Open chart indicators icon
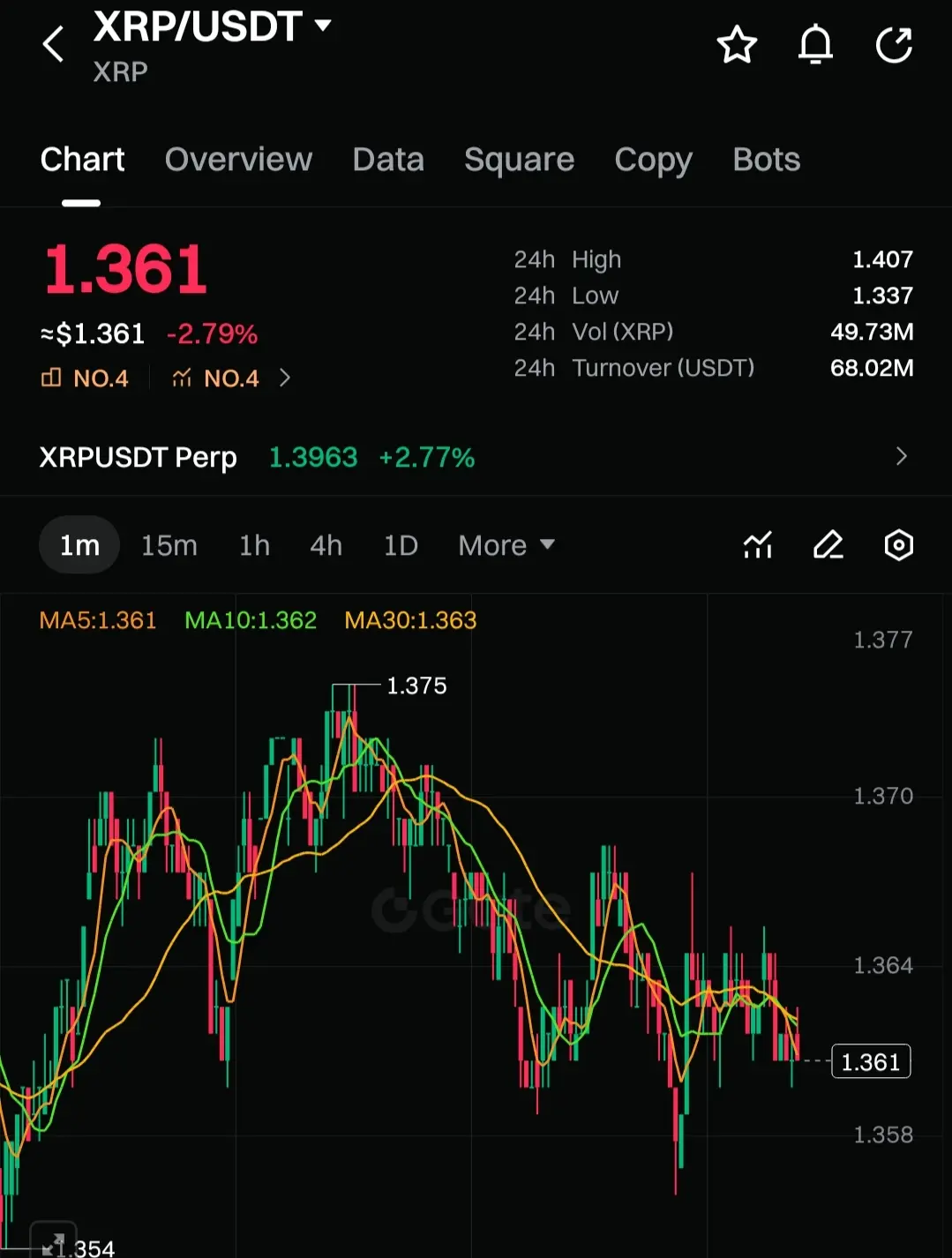 point(758,545)
